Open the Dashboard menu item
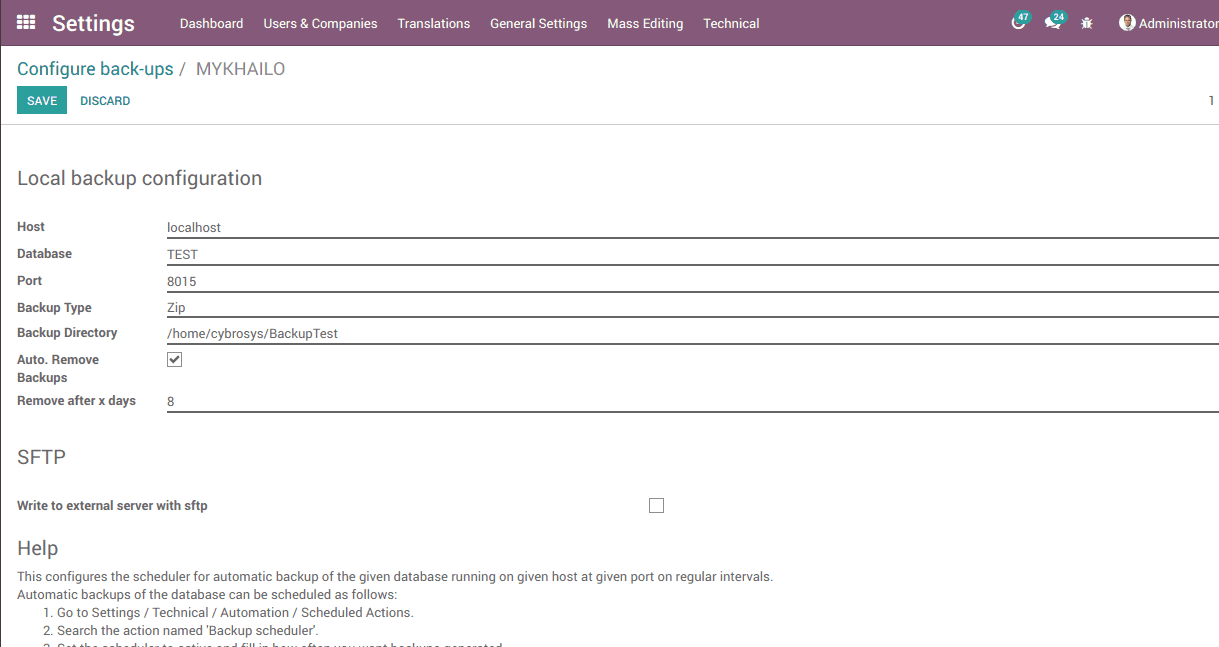 click(x=211, y=23)
